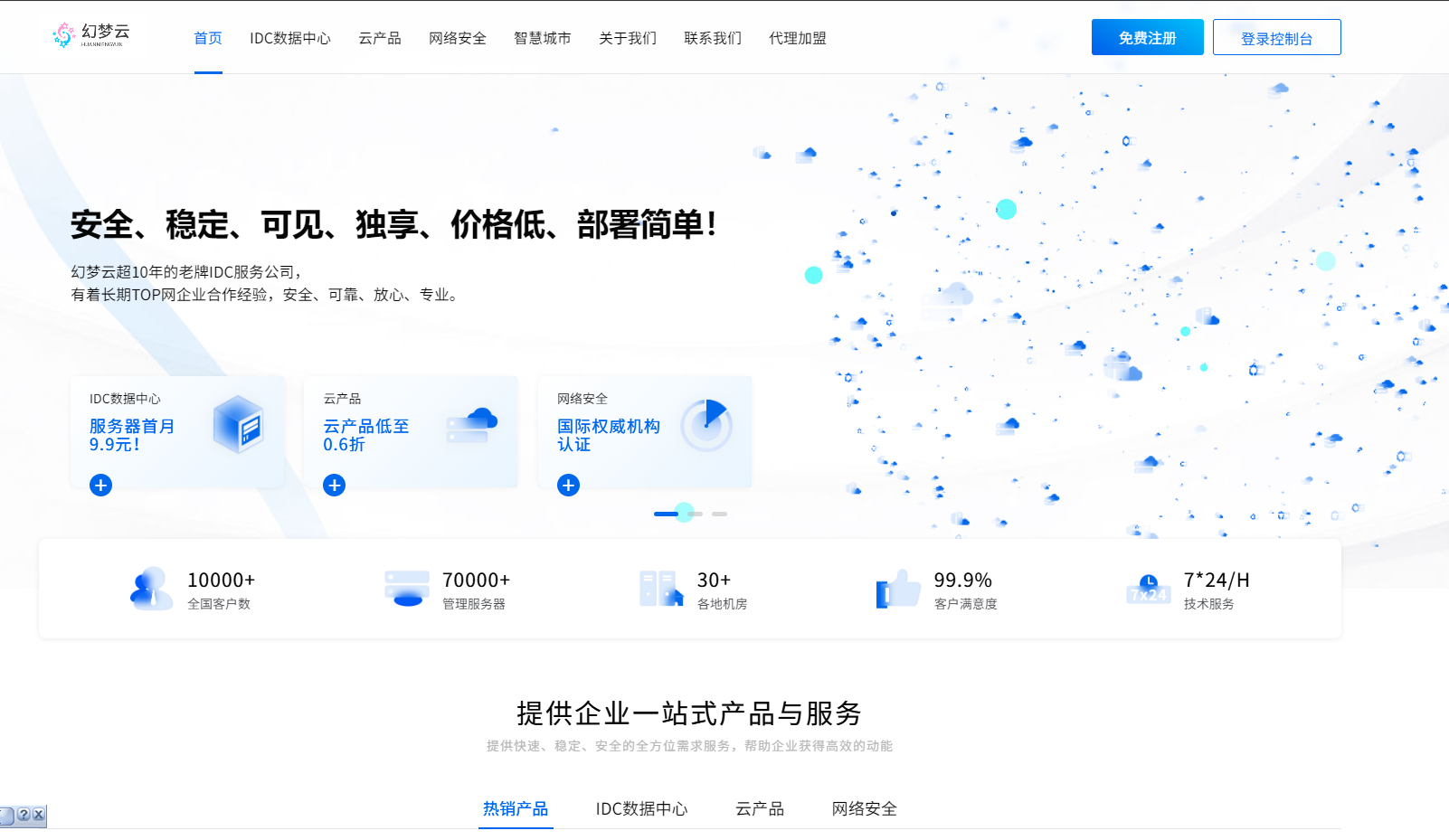Click the 提供企业一站式产品与服务 heading
Image resolution: width=1449 pixels, height=840 pixels.
point(689,713)
